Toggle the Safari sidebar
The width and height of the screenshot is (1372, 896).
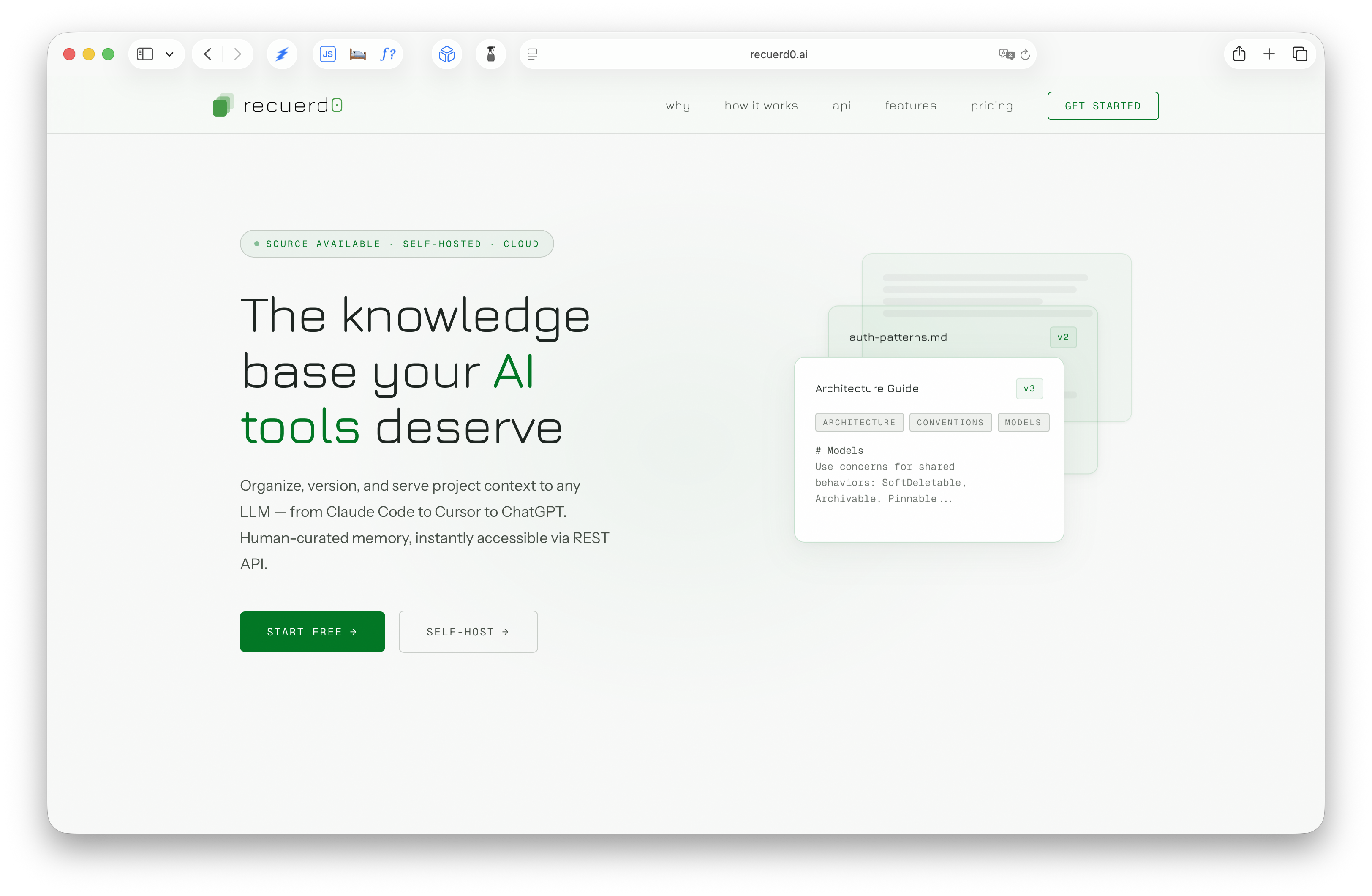(145, 54)
